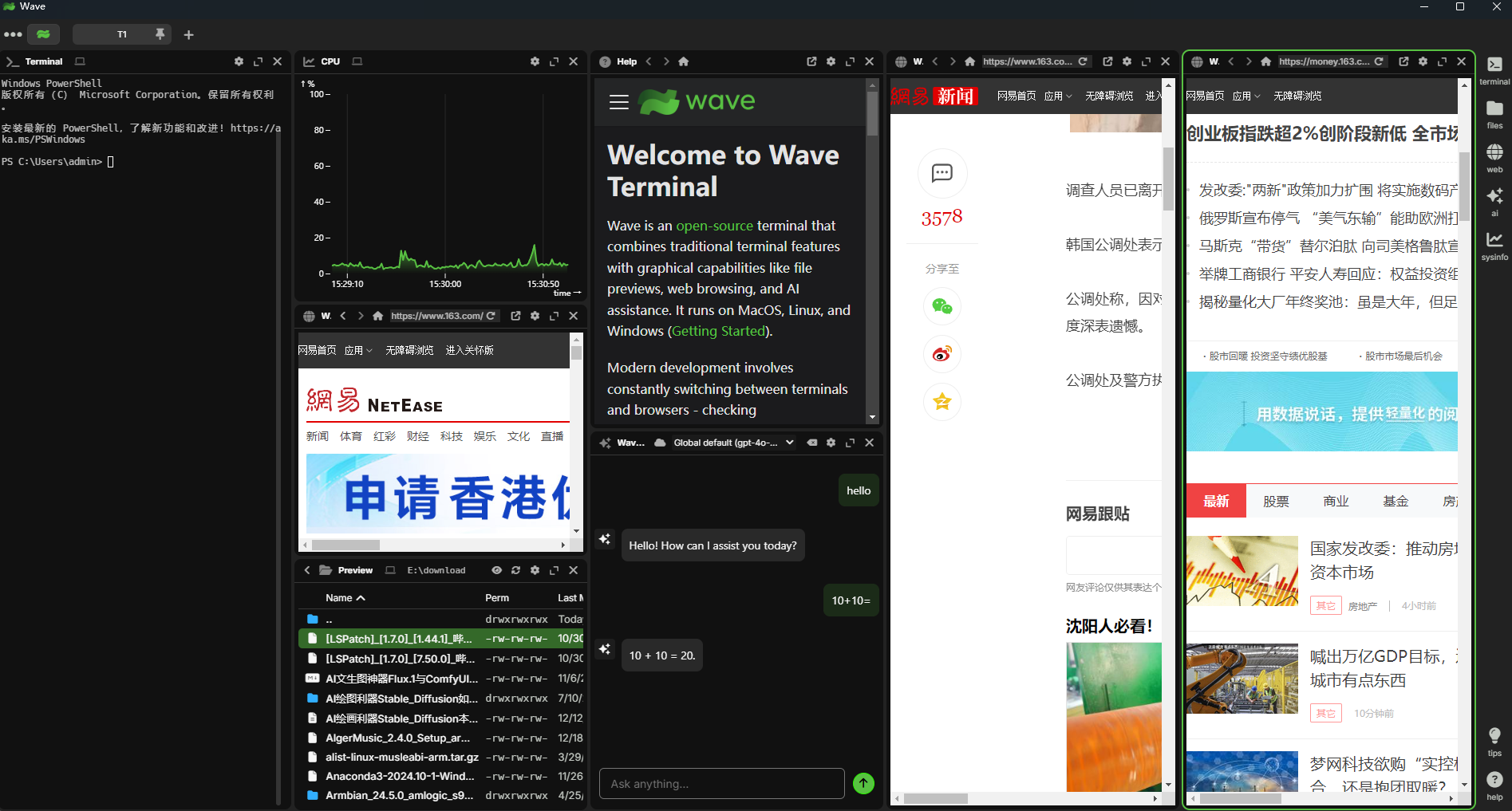1512x811 pixels.
Task: Refresh the E:\download preview listing
Action: pyautogui.click(x=516, y=570)
